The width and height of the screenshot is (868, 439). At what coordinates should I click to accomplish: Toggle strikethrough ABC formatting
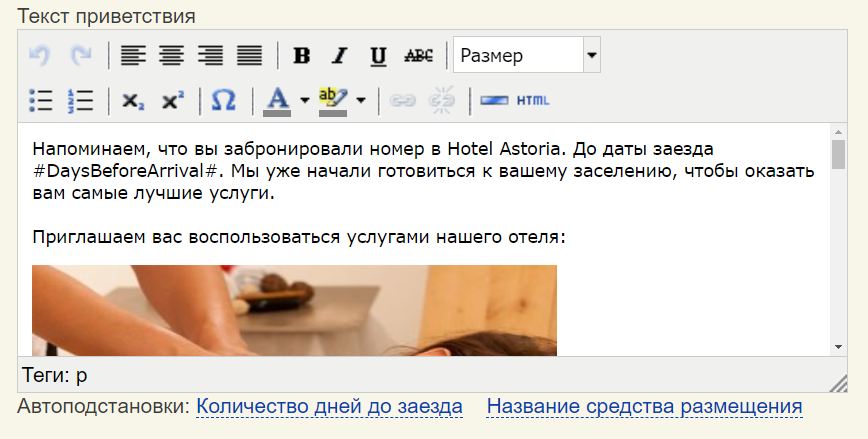click(418, 55)
